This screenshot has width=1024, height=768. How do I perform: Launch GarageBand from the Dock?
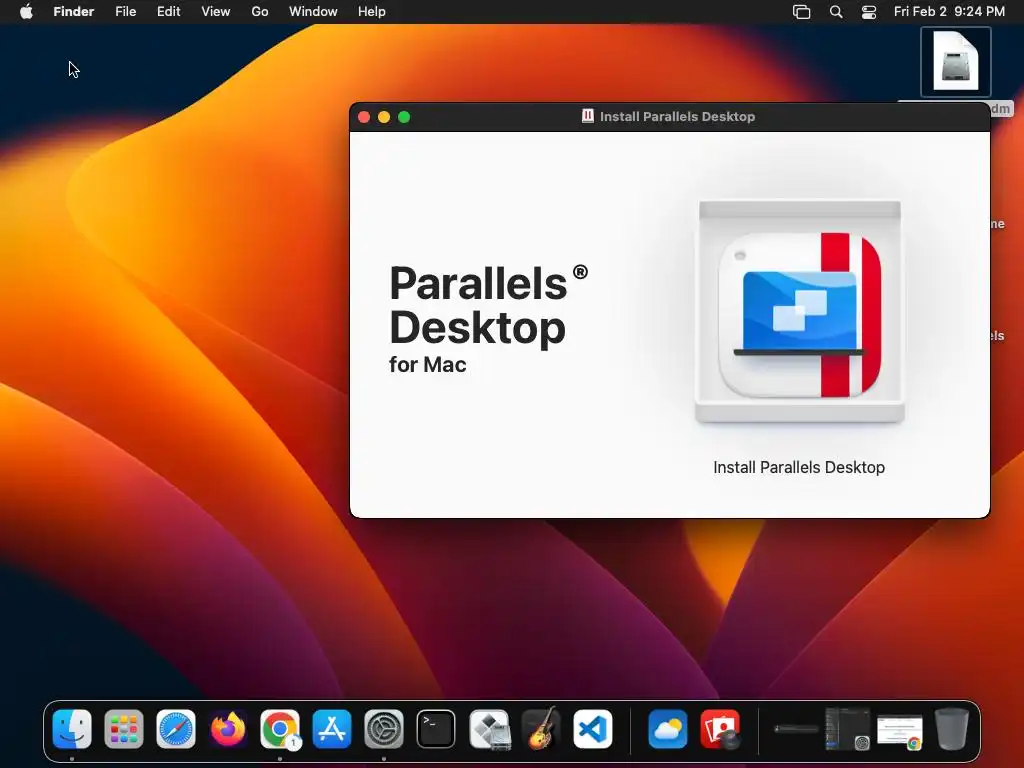pos(541,729)
